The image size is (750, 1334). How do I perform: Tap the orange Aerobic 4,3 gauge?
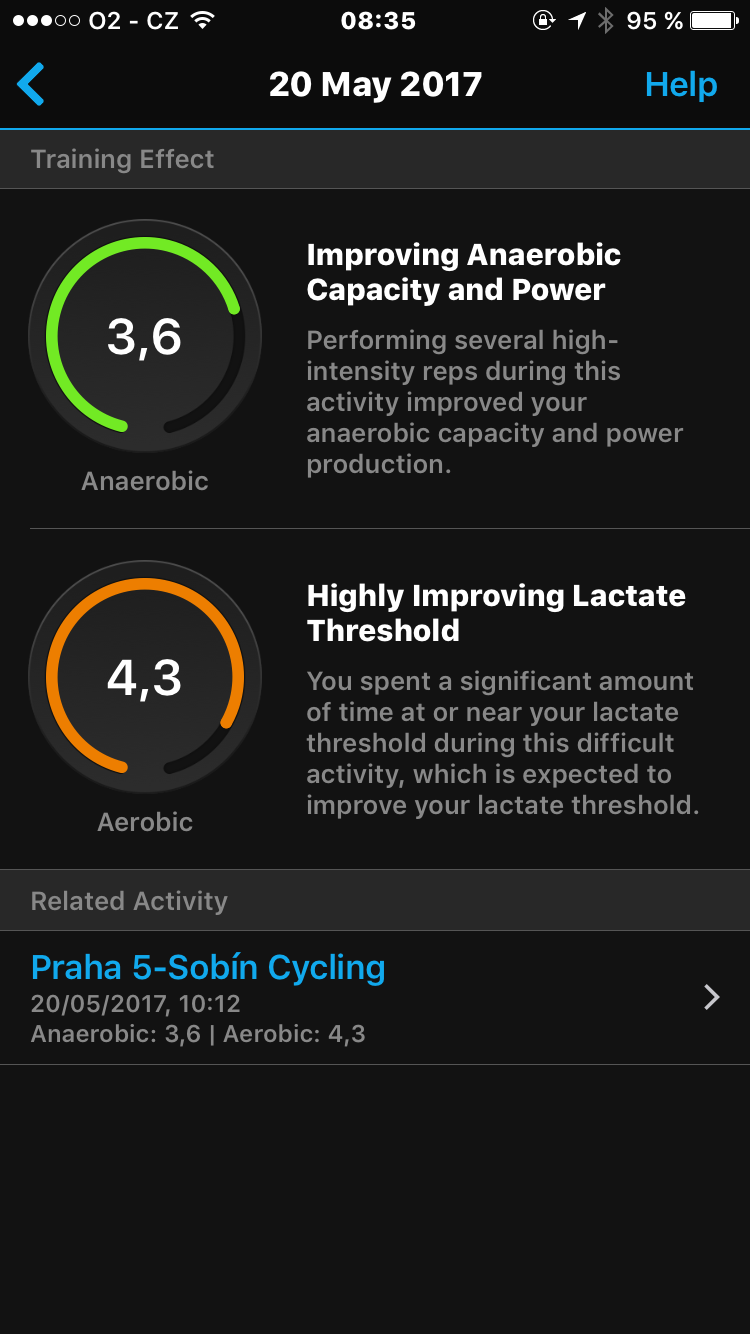tap(145, 678)
